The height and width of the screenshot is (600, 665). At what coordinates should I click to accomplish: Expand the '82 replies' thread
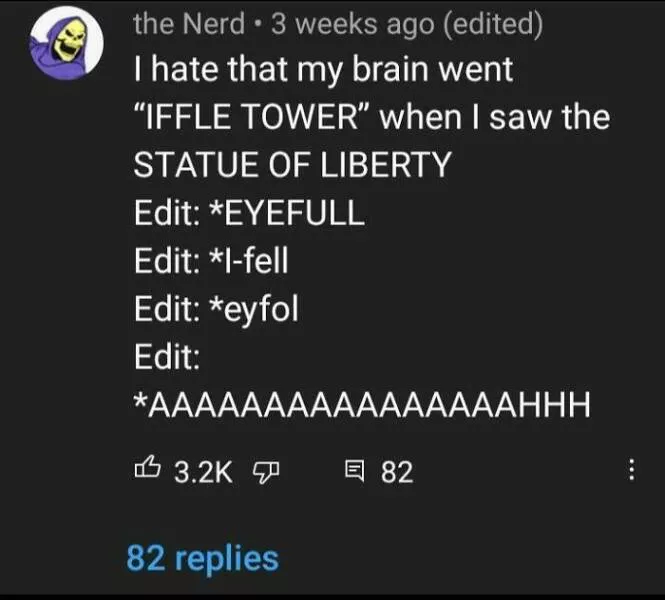pos(203,557)
